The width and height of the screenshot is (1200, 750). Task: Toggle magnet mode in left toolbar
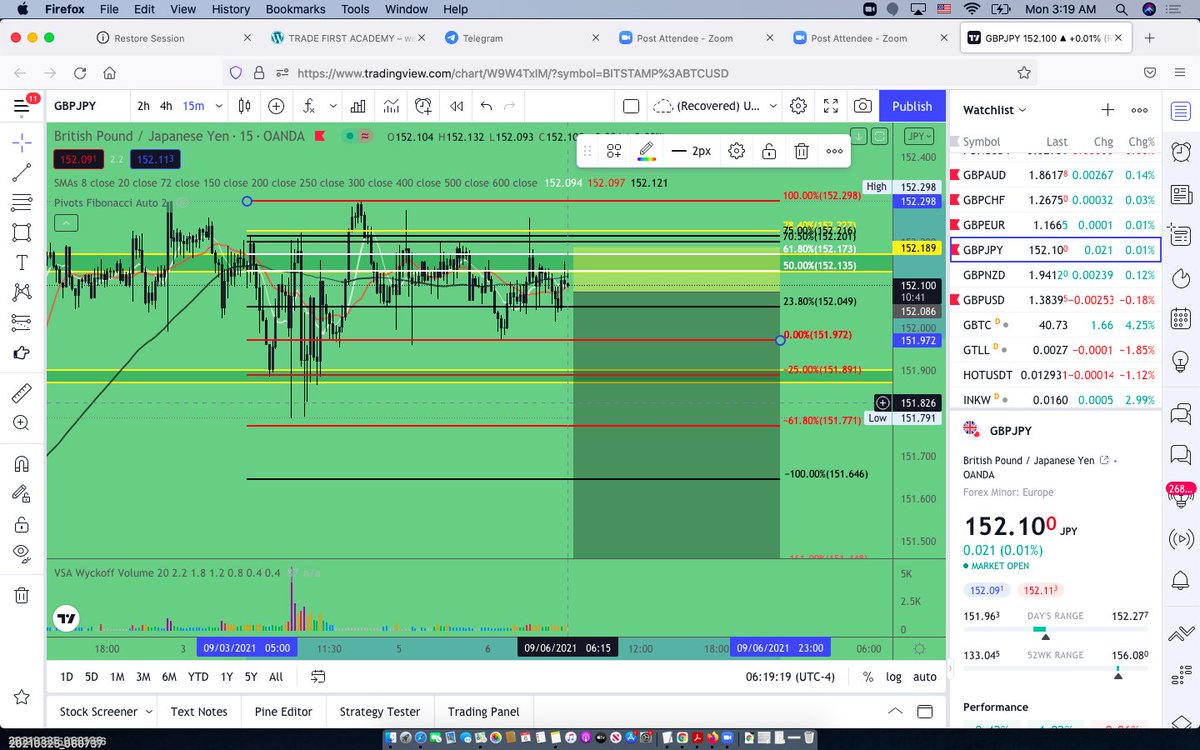21,464
